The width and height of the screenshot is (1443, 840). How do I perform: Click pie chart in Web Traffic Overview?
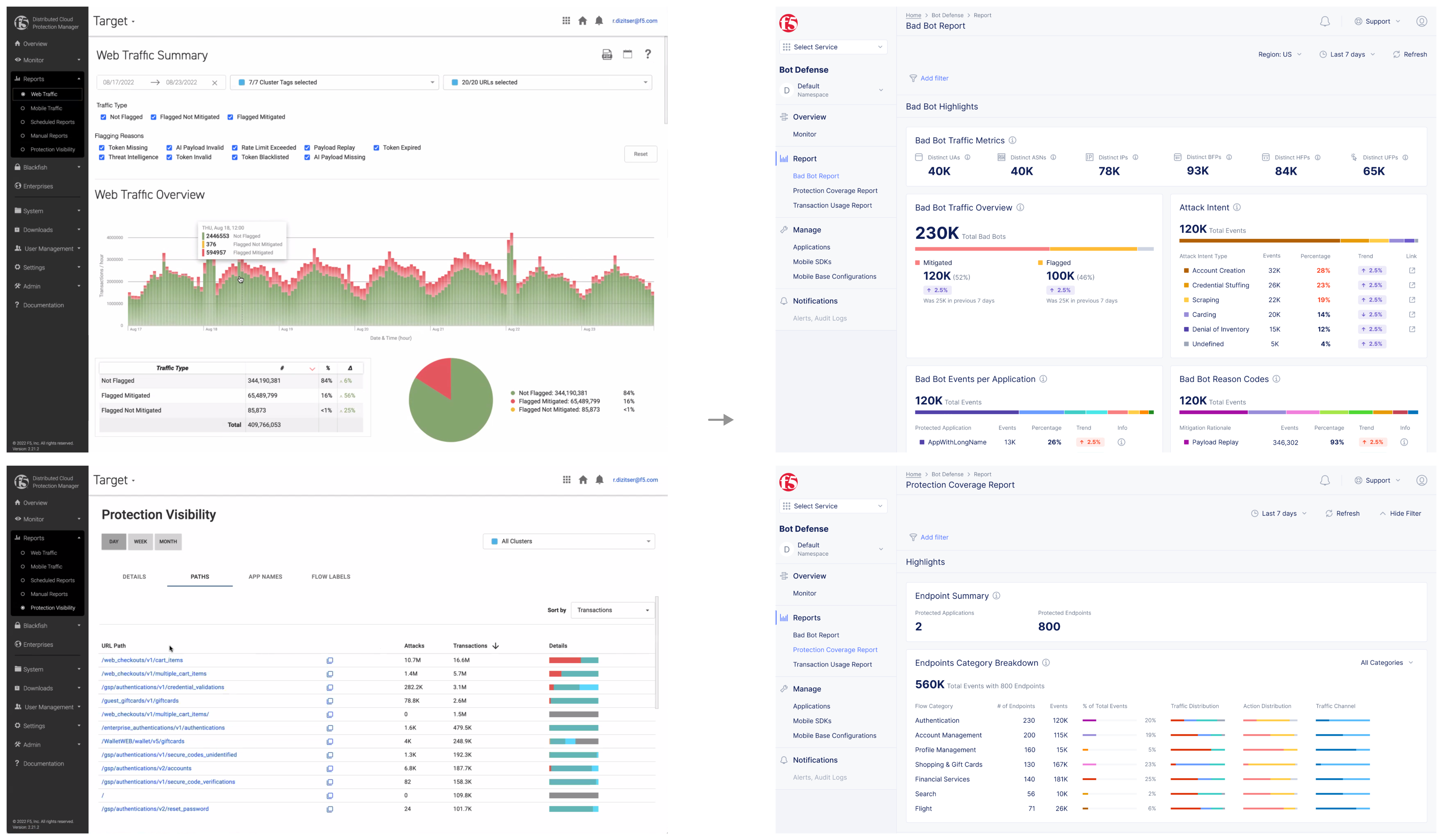pyautogui.click(x=451, y=400)
